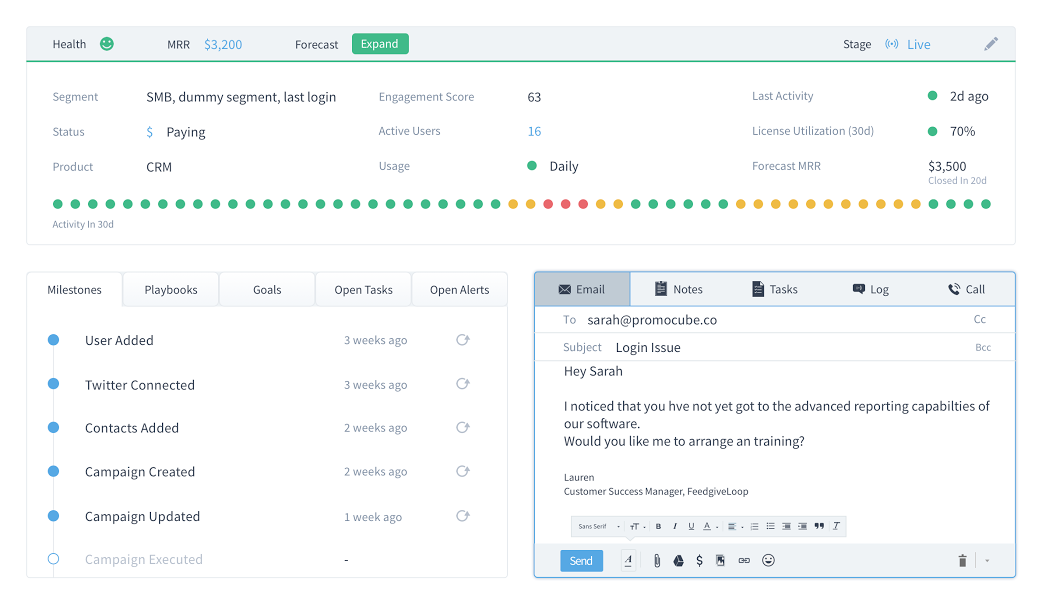This screenshot has width=1042, height=606.
Task: Click the 70% License Utilization value
Action: (x=962, y=132)
